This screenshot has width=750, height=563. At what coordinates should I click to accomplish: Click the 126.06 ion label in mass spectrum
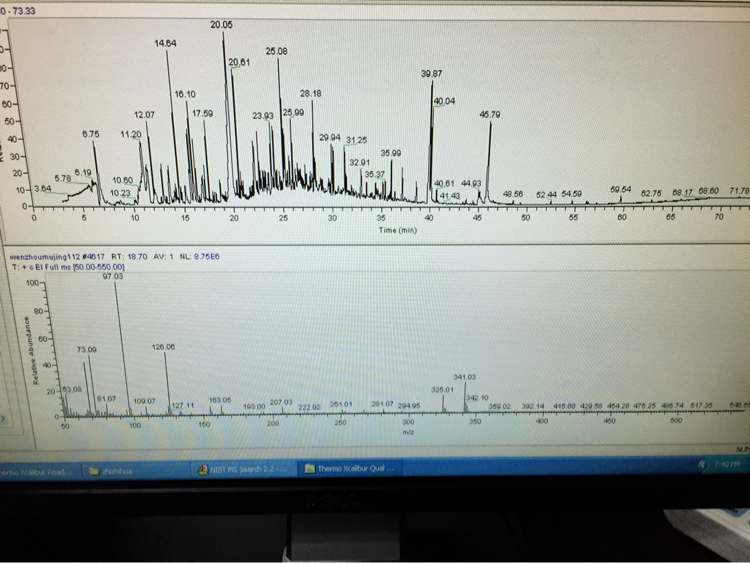(164, 347)
